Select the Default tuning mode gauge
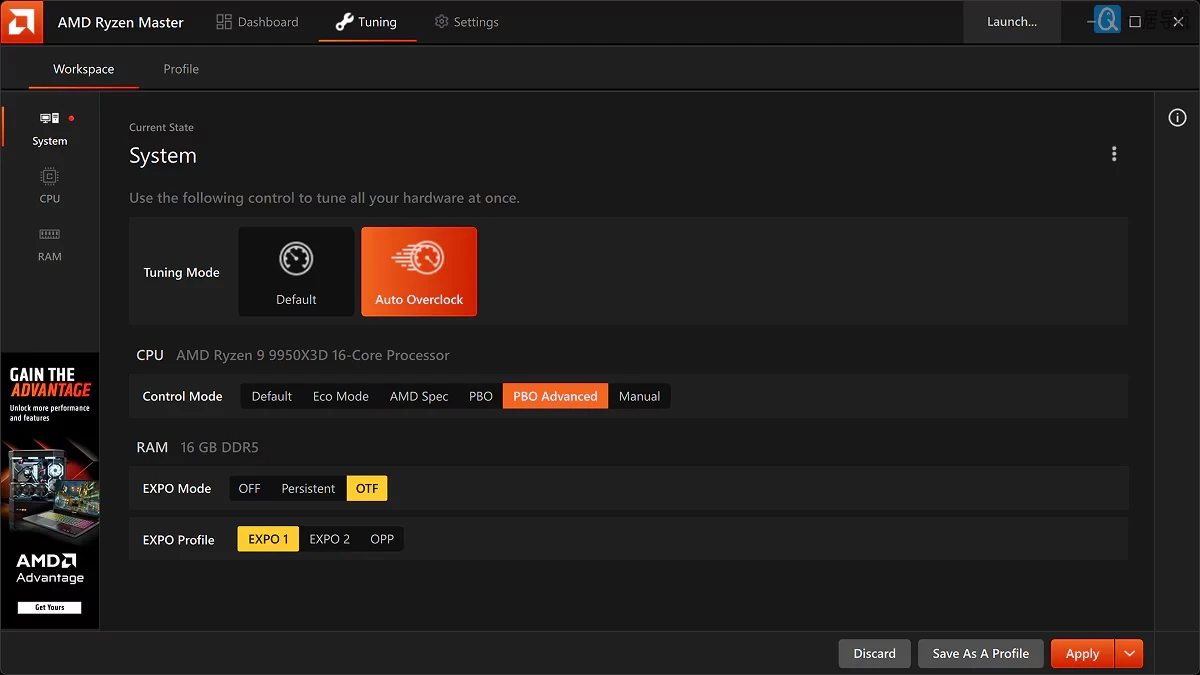This screenshot has height=675, width=1200. coord(296,271)
